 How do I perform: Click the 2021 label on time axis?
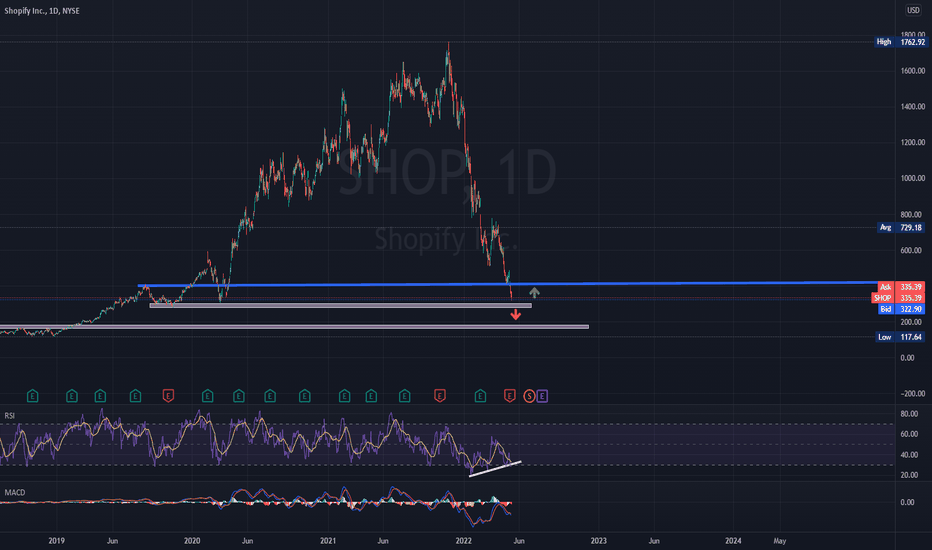(328, 540)
